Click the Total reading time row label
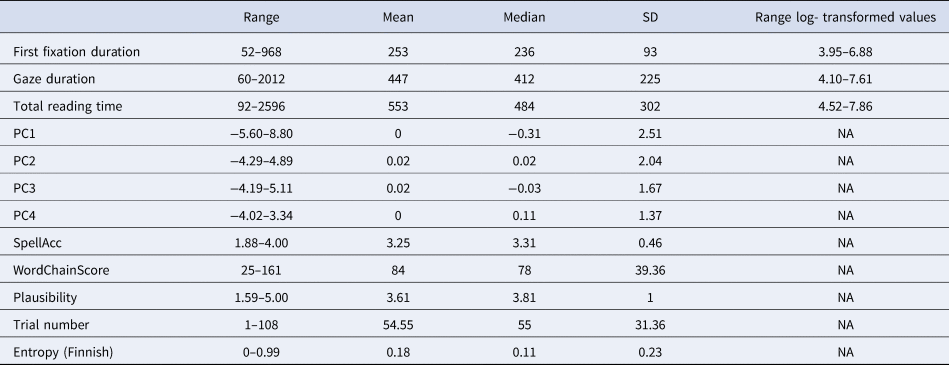The width and height of the screenshot is (949, 365). 68,107
